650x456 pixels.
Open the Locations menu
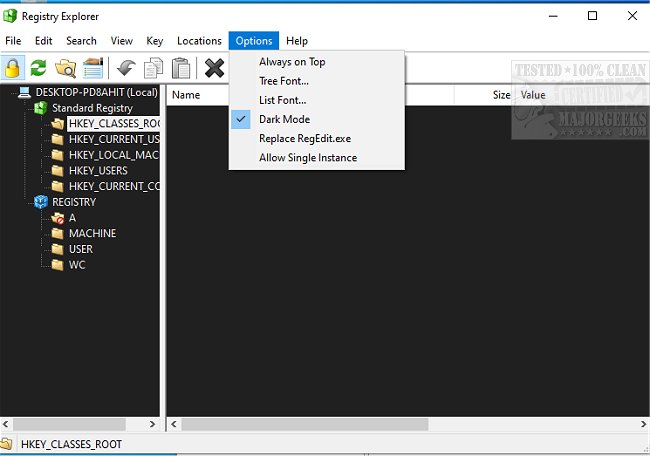pos(199,41)
